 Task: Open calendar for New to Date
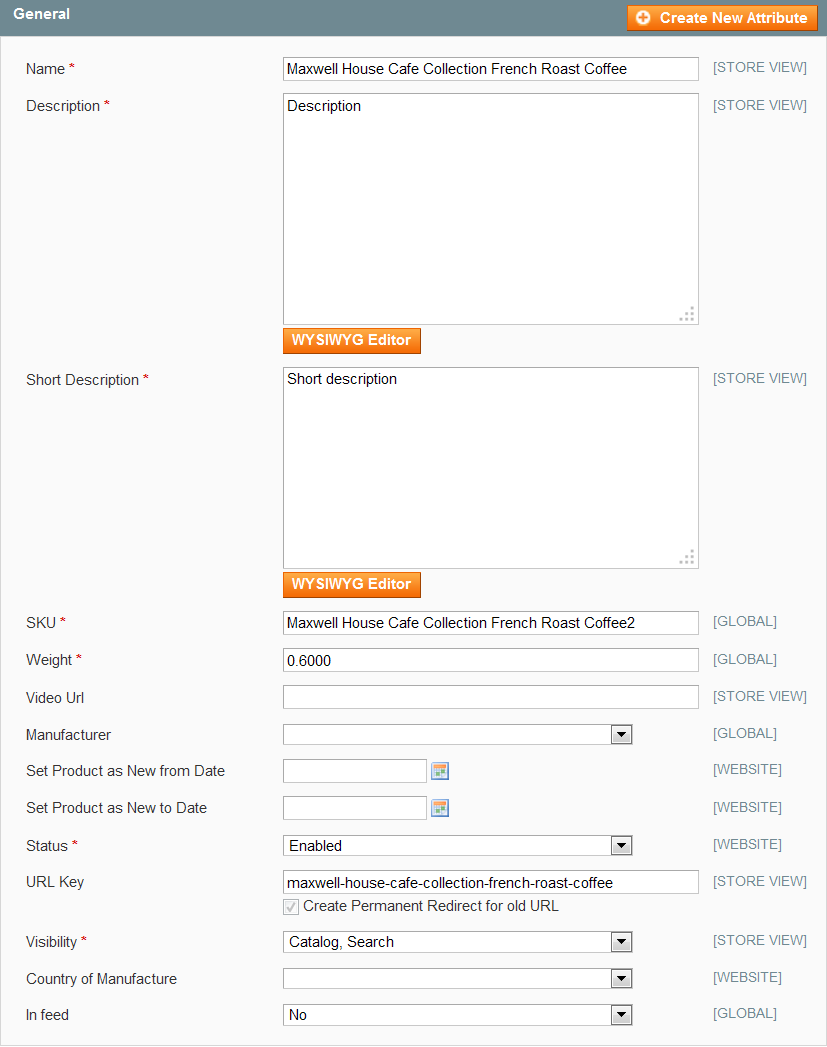click(440, 808)
